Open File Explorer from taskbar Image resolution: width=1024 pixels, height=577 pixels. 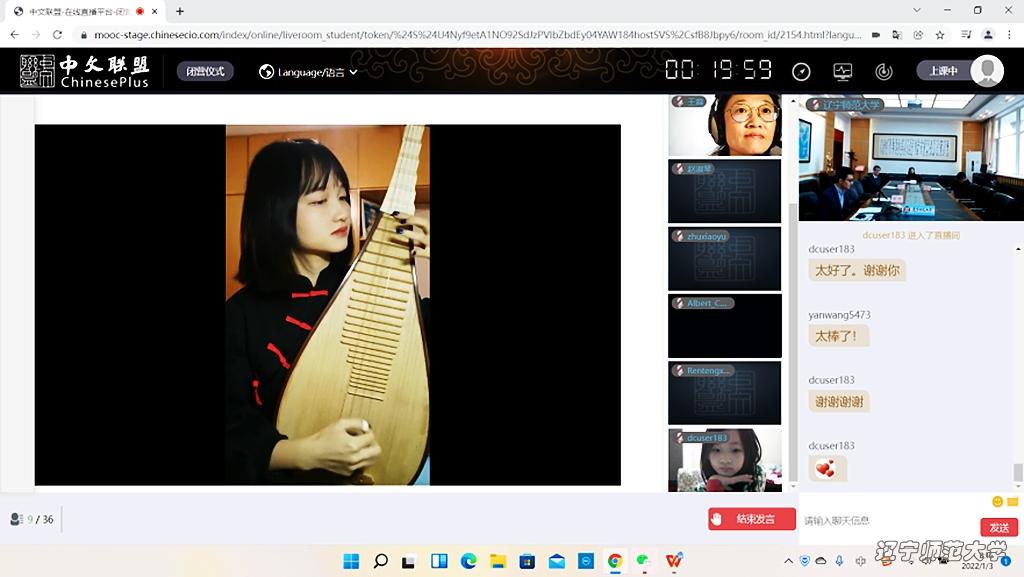(x=498, y=561)
